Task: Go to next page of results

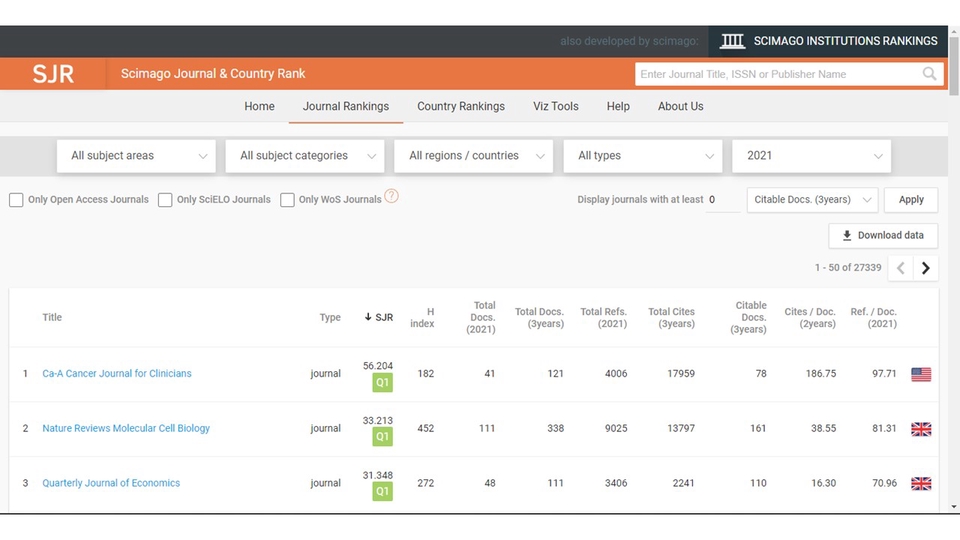Action: (926, 268)
